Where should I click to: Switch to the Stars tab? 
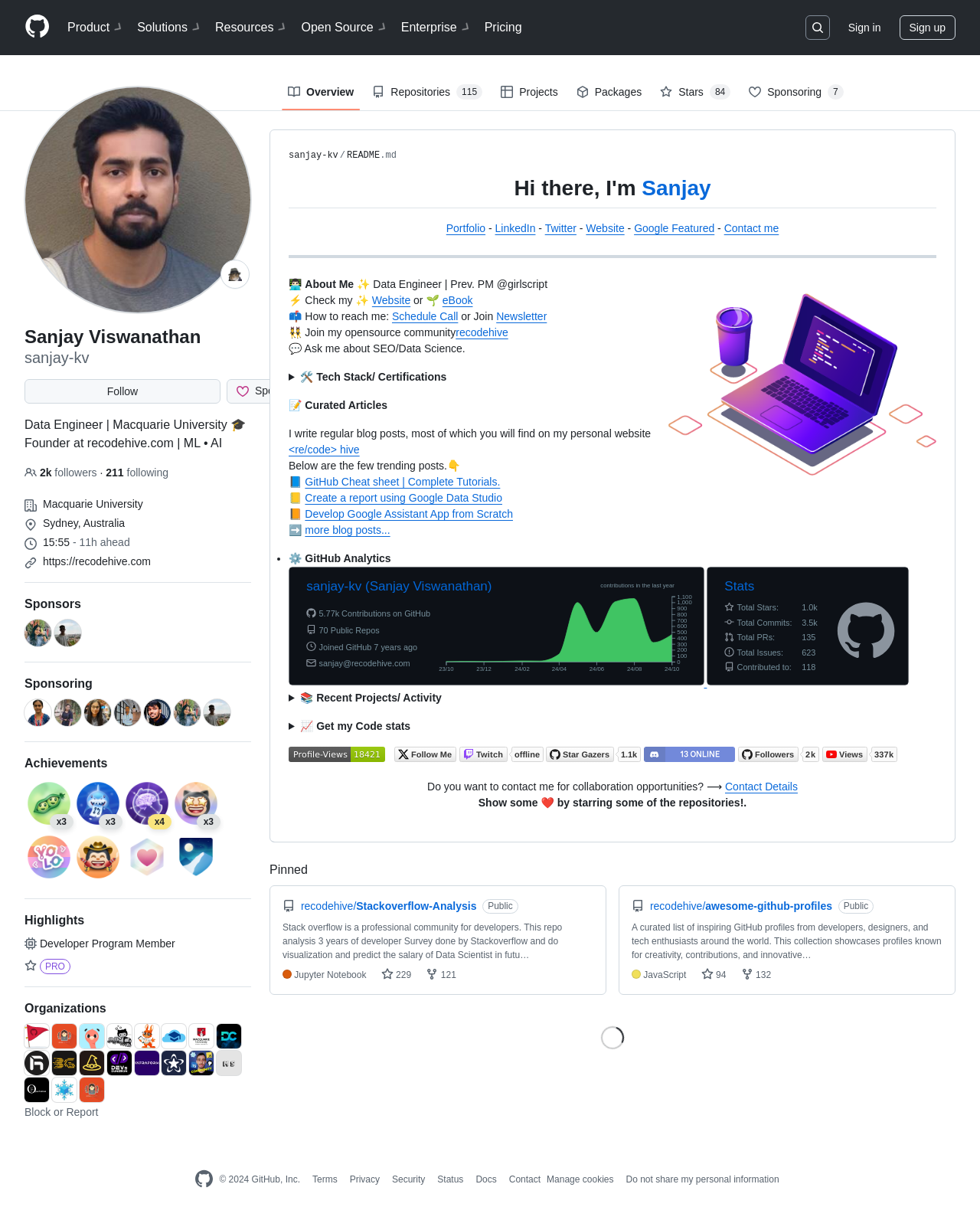click(694, 92)
